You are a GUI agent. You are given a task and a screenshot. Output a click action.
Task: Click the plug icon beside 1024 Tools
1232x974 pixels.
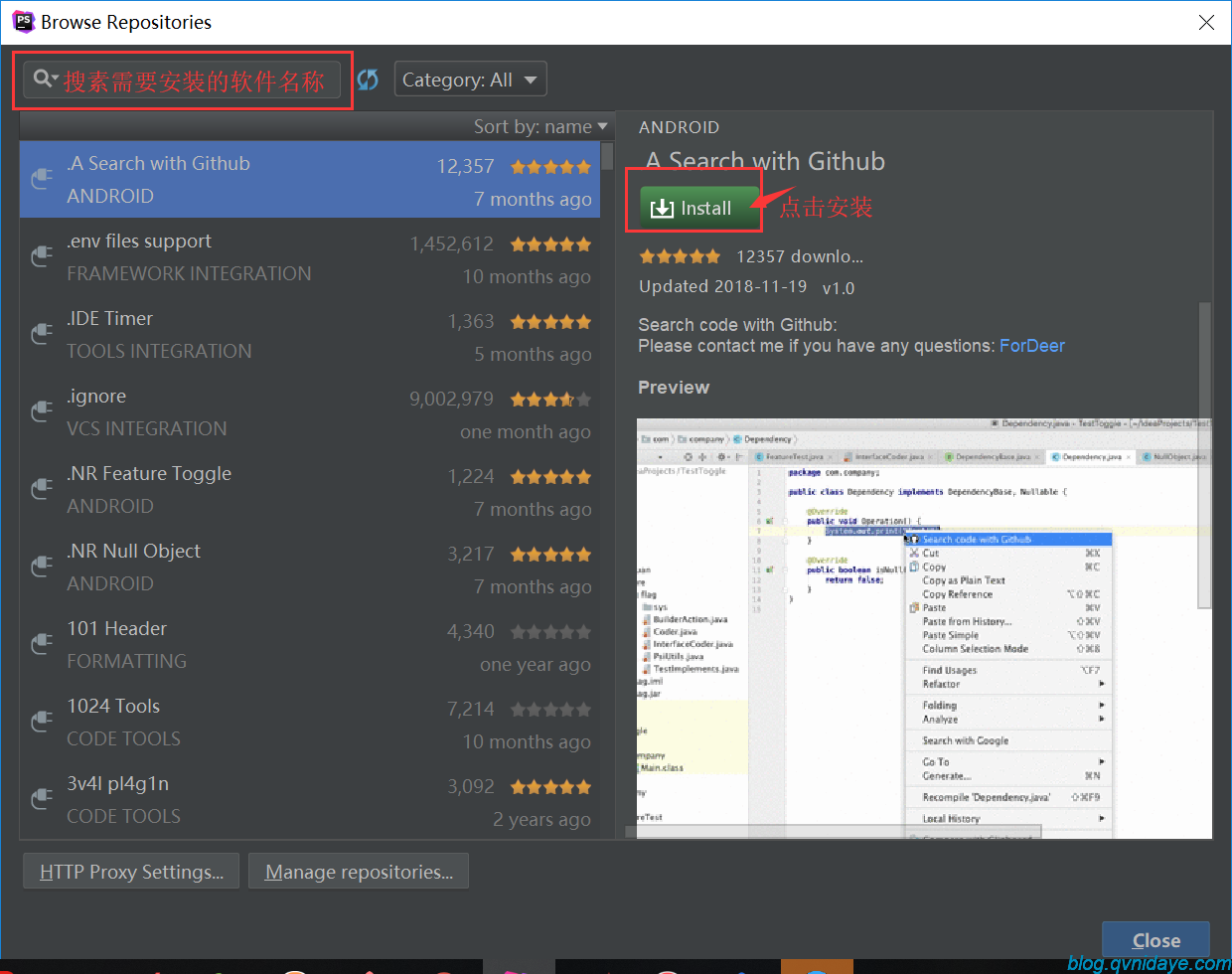[41, 721]
